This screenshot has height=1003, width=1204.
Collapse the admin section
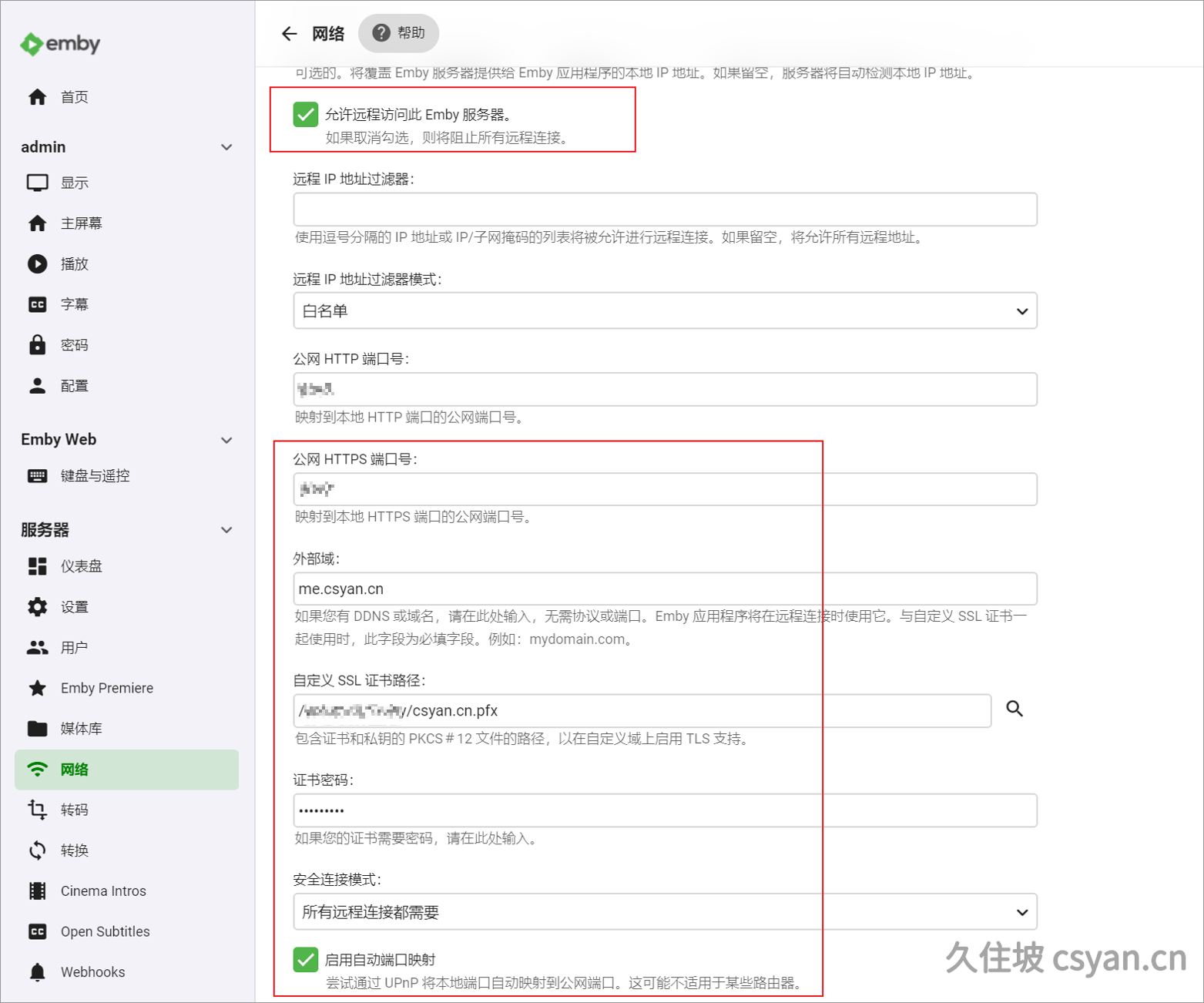pos(226,147)
